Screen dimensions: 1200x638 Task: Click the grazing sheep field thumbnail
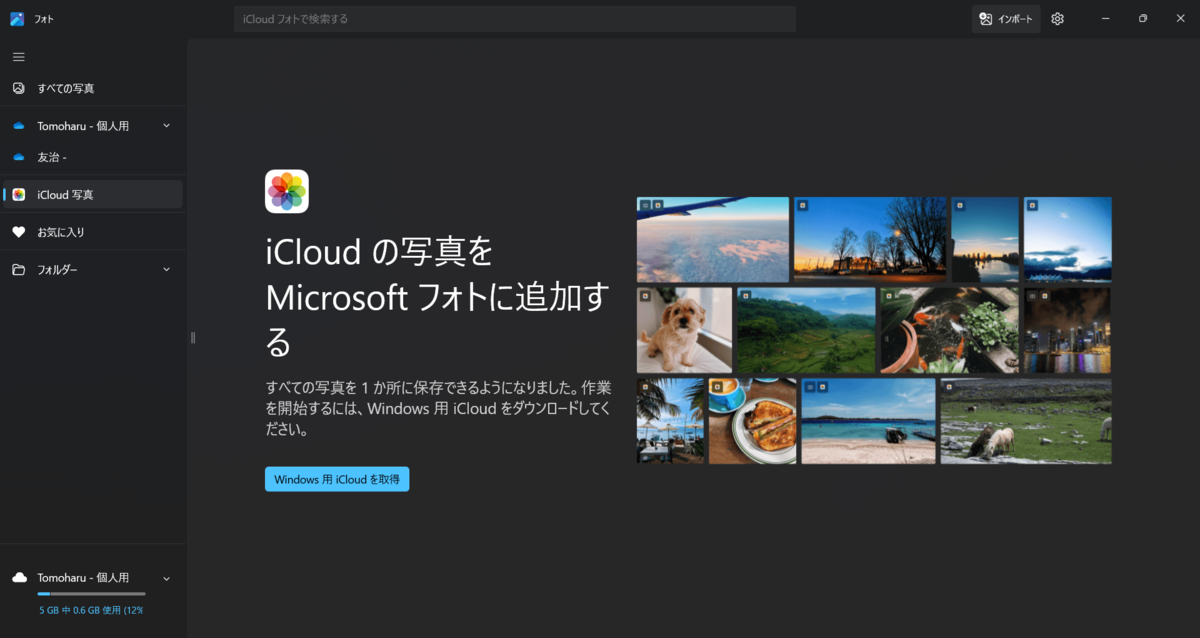pyautogui.click(x=1026, y=421)
